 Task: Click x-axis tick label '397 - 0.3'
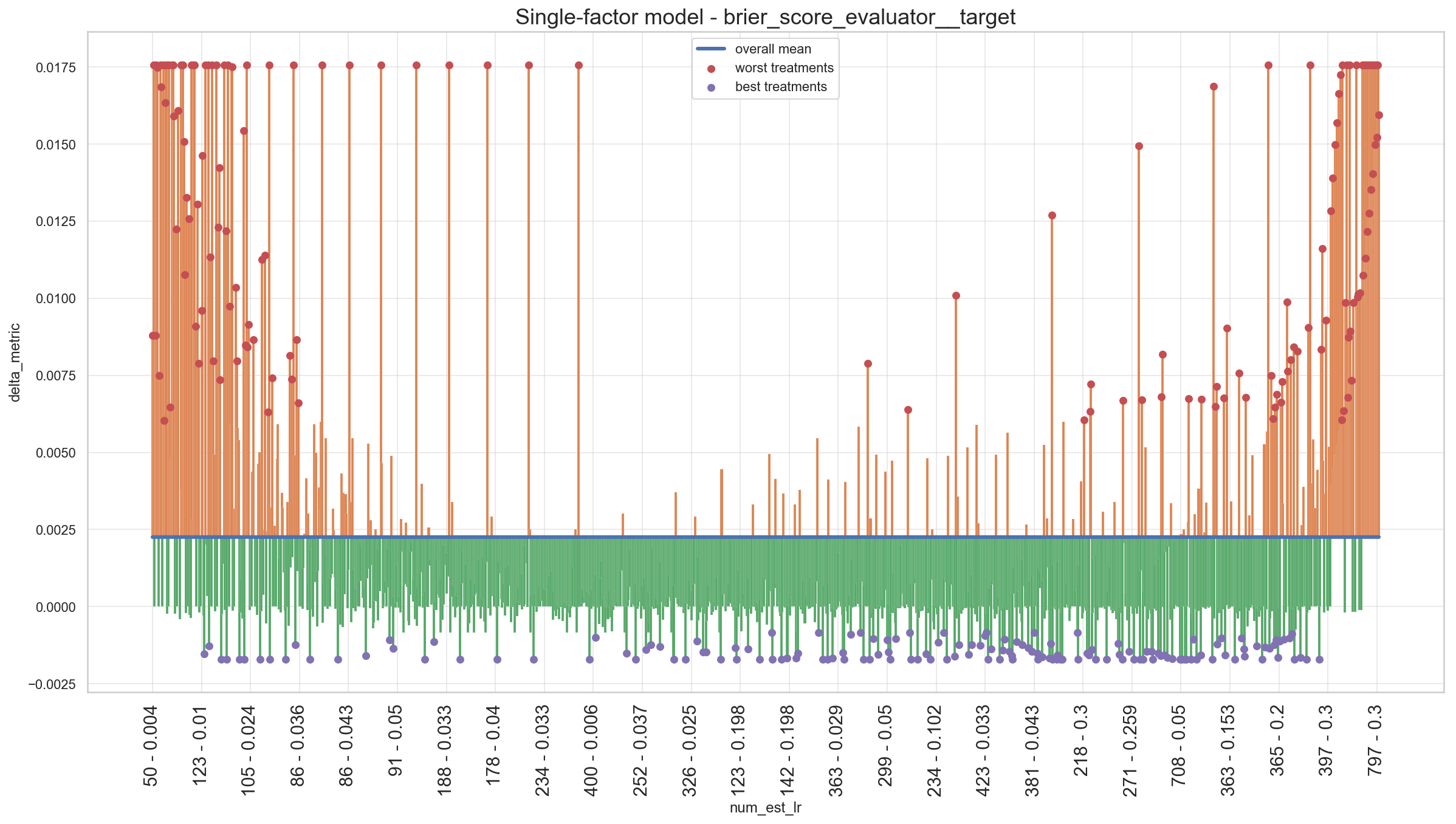click(x=1326, y=741)
